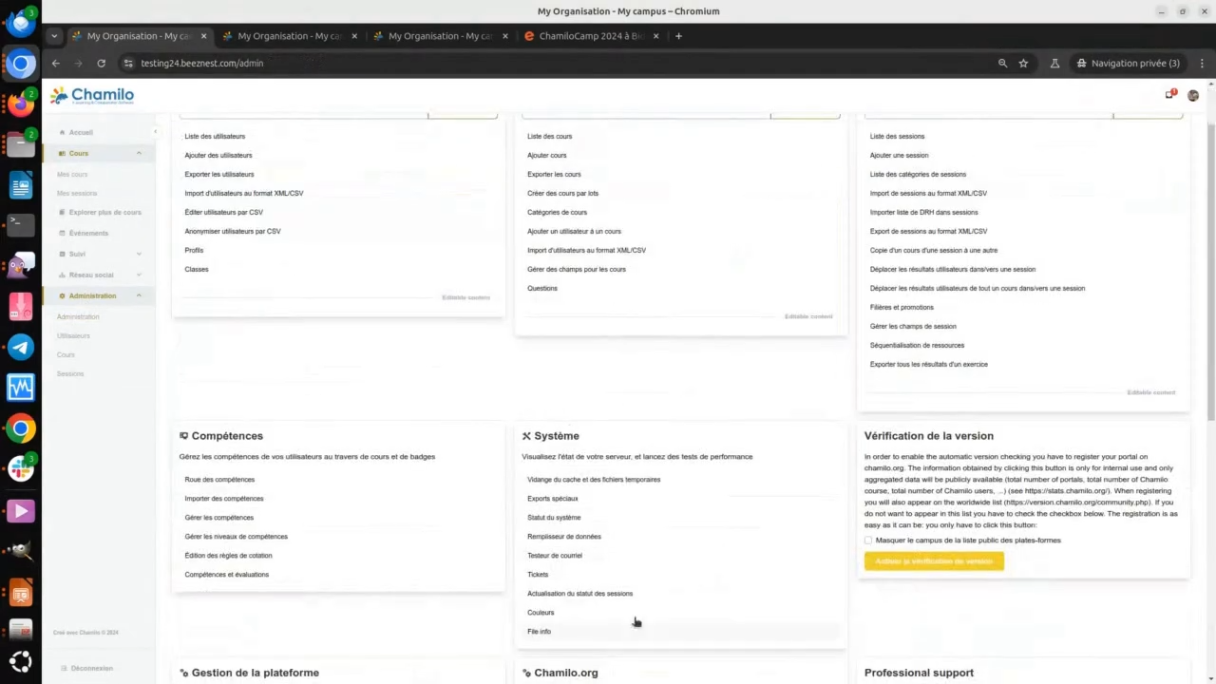Click the user avatar in top right
Viewport: 1216px width, 684px height.
pos(1193,95)
